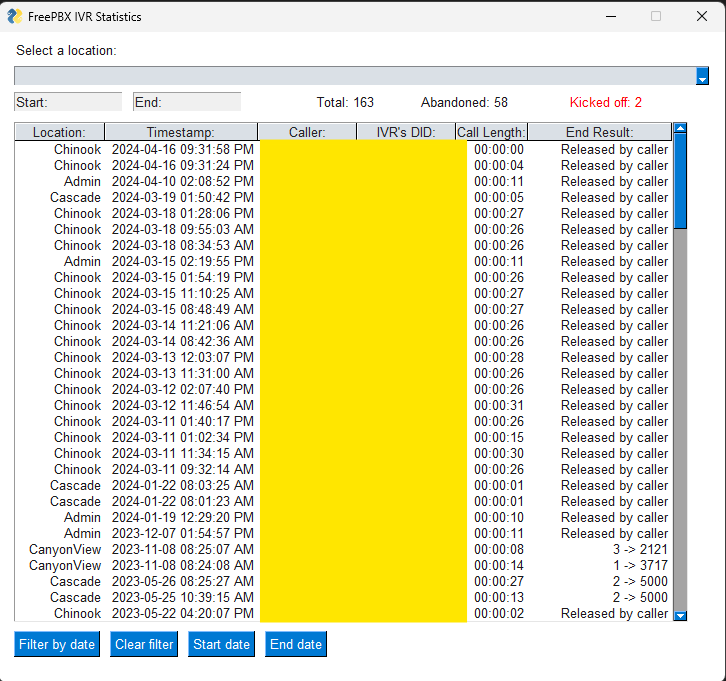This screenshot has width=726, height=681.
Task: Click call length 00:00:15 cell
Action: tap(499, 437)
